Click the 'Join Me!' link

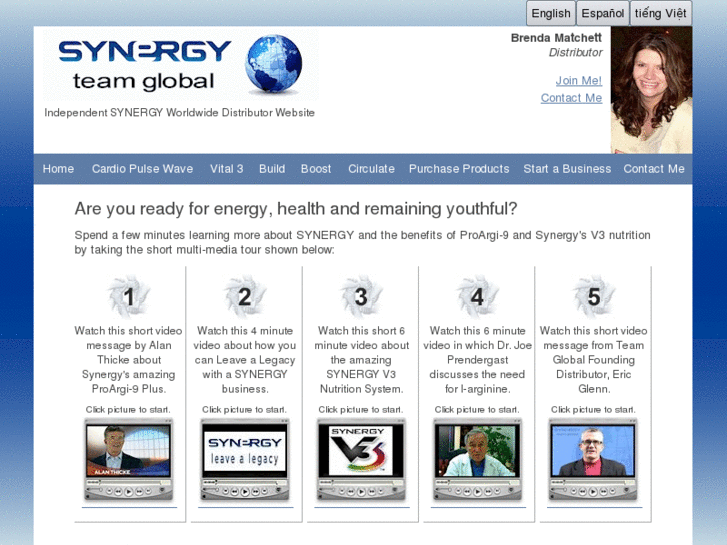579,81
